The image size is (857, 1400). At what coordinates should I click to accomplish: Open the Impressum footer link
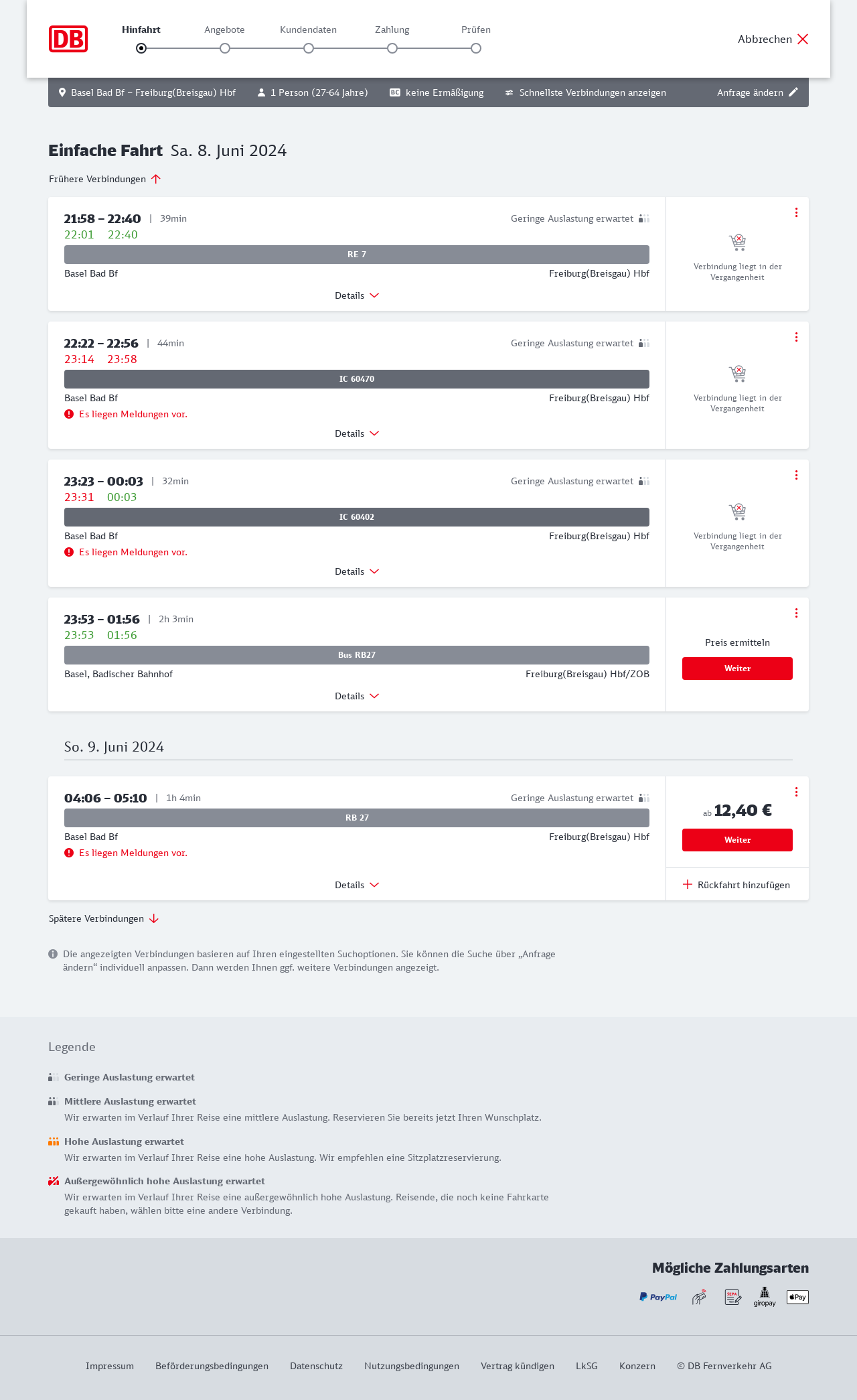[x=110, y=1366]
